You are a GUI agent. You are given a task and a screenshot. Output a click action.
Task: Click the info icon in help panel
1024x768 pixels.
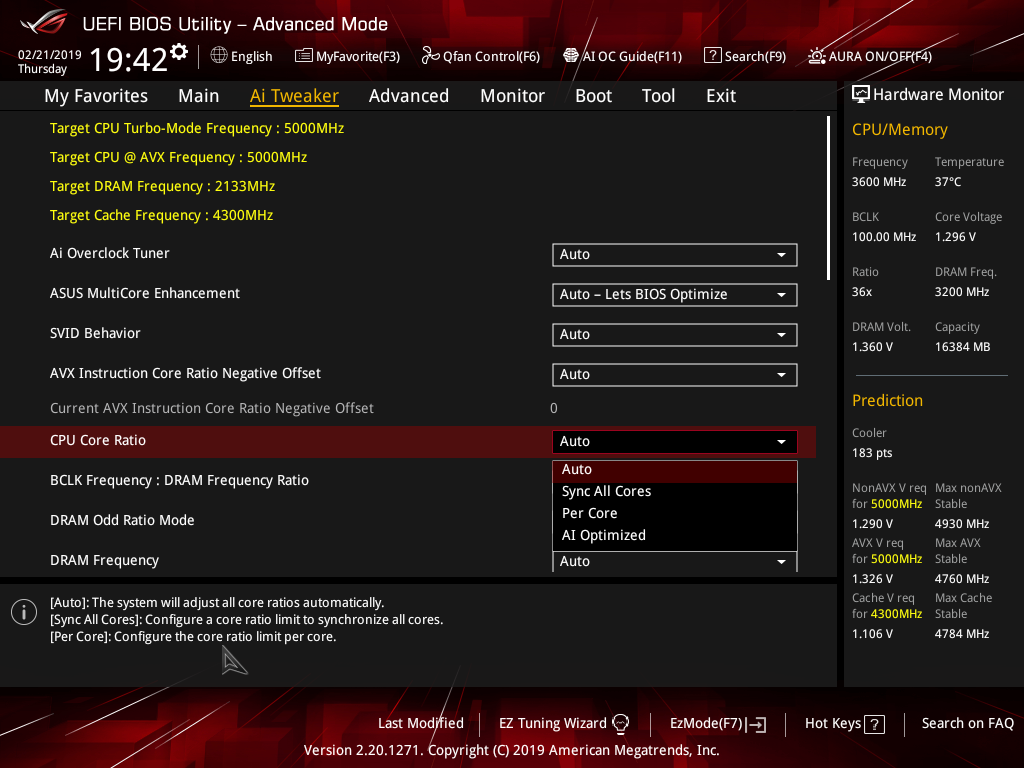click(24, 612)
